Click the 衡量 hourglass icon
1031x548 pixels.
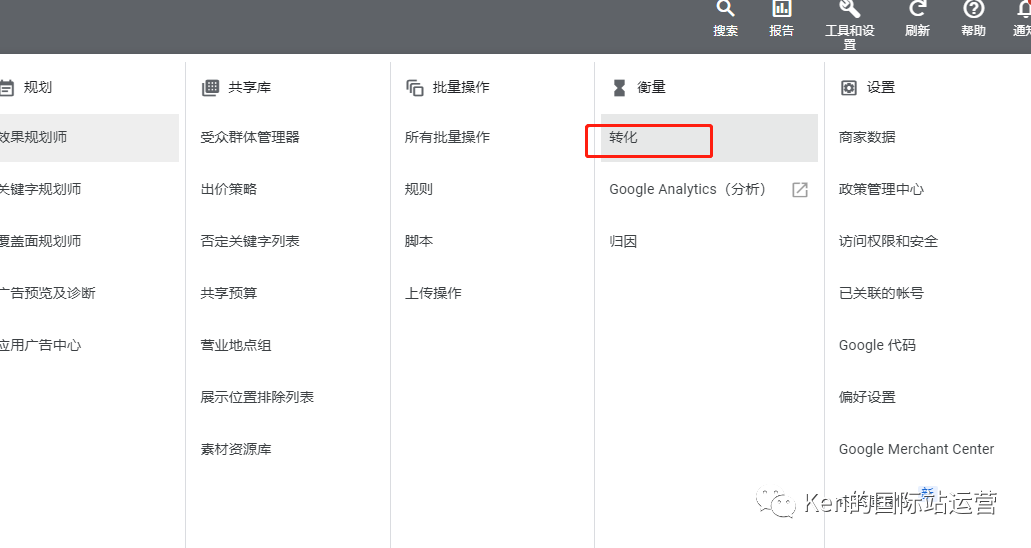(x=619, y=88)
